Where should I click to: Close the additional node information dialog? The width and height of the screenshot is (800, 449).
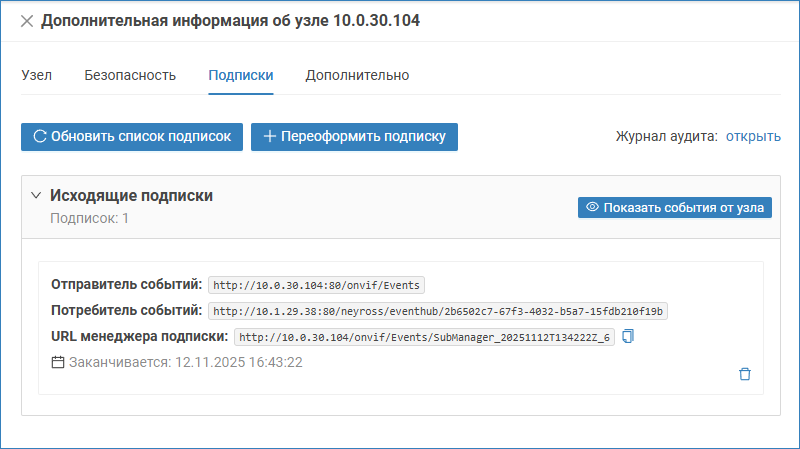pyautogui.click(x=27, y=21)
